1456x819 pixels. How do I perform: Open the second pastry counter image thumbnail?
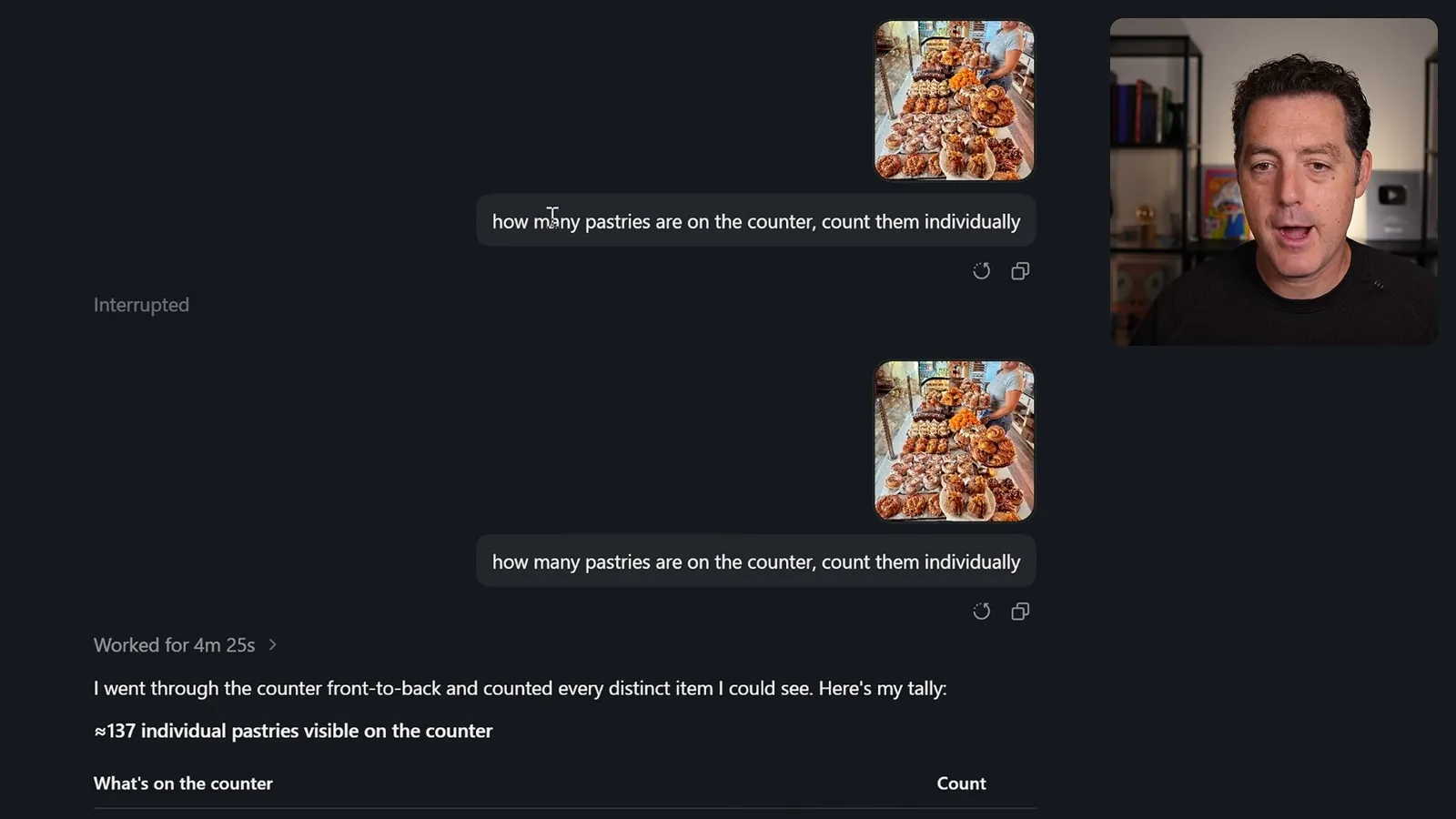coord(954,440)
